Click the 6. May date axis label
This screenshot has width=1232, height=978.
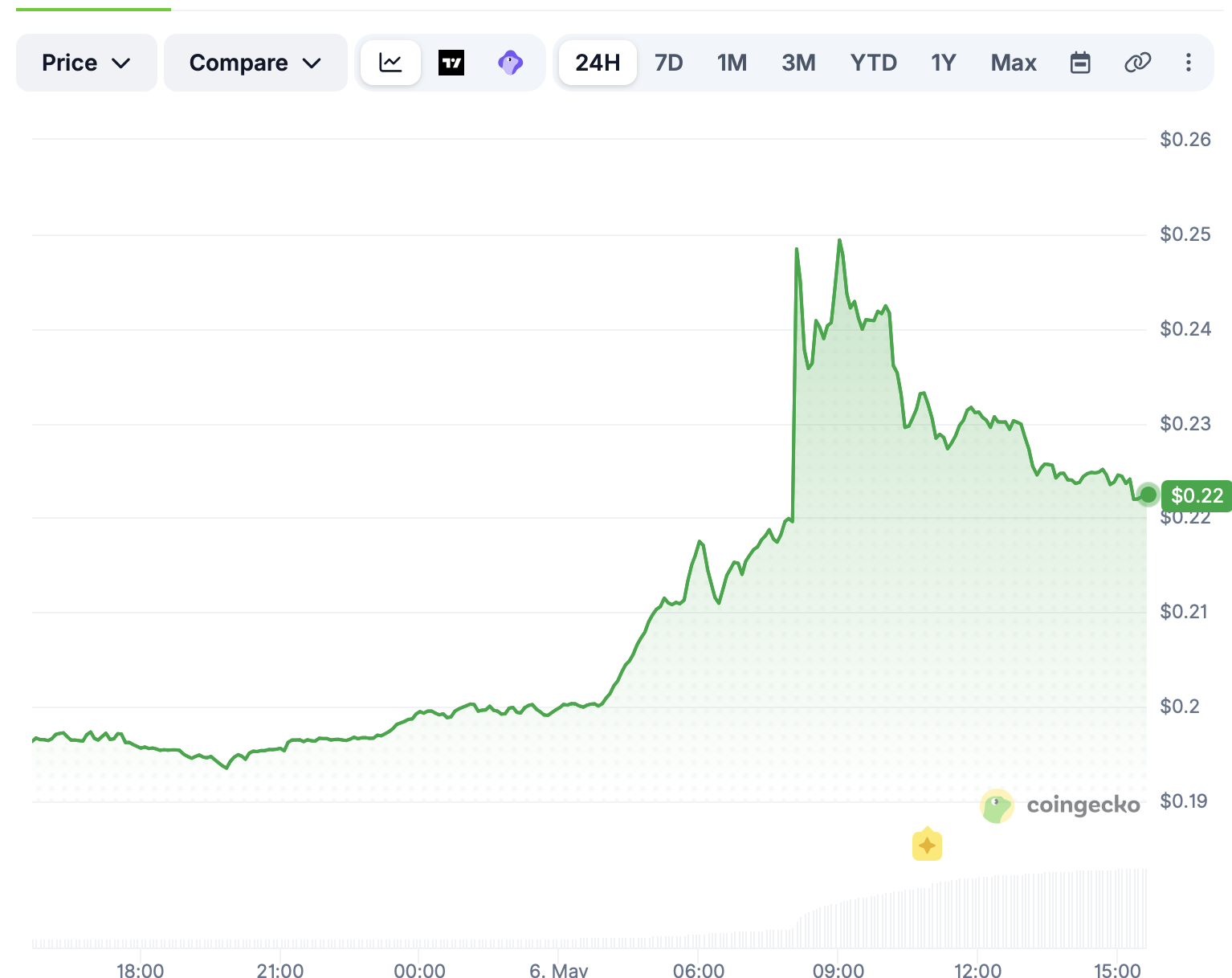(559, 970)
